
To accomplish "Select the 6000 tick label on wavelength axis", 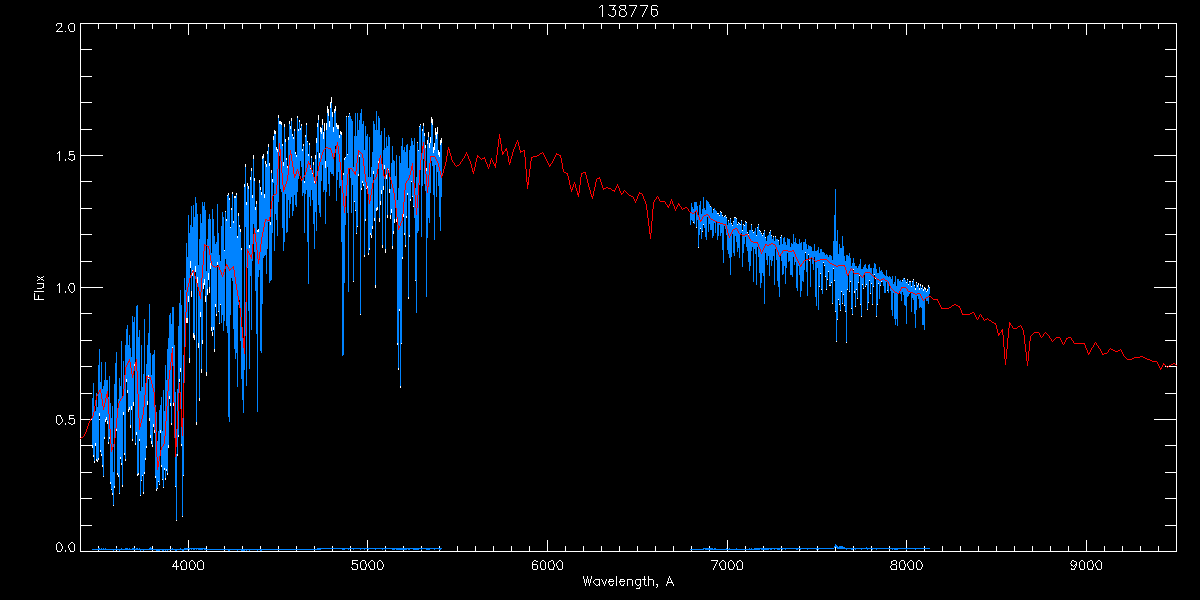I will pyautogui.click(x=547, y=565).
